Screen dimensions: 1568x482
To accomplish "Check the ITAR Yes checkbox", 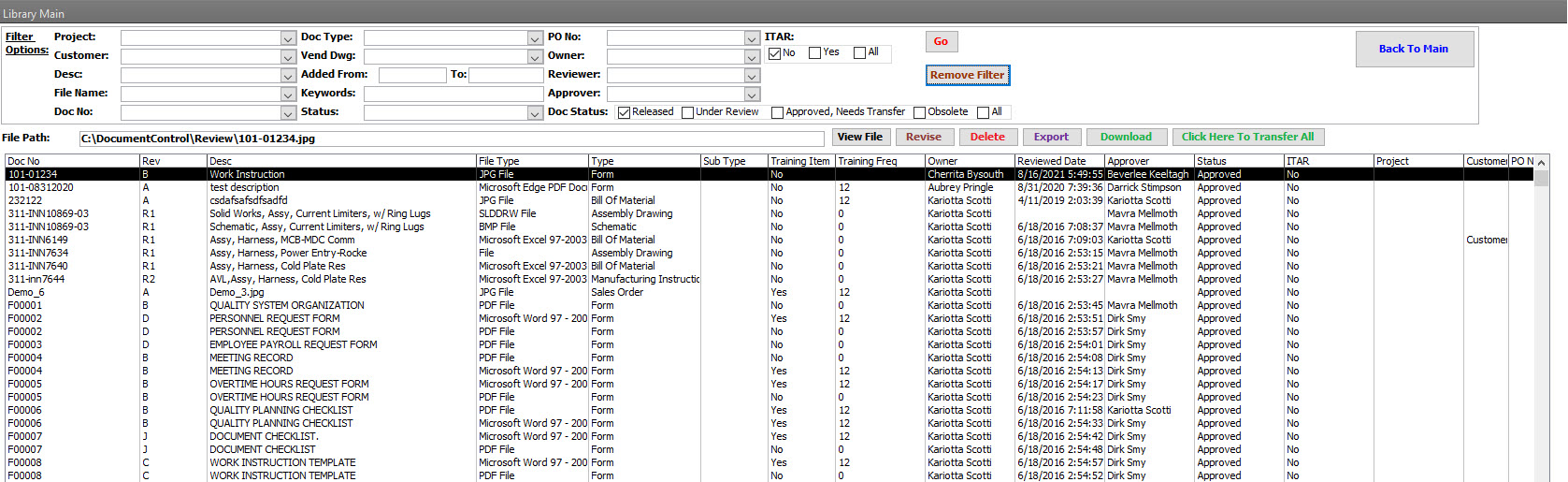I will click(x=814, y=53).
